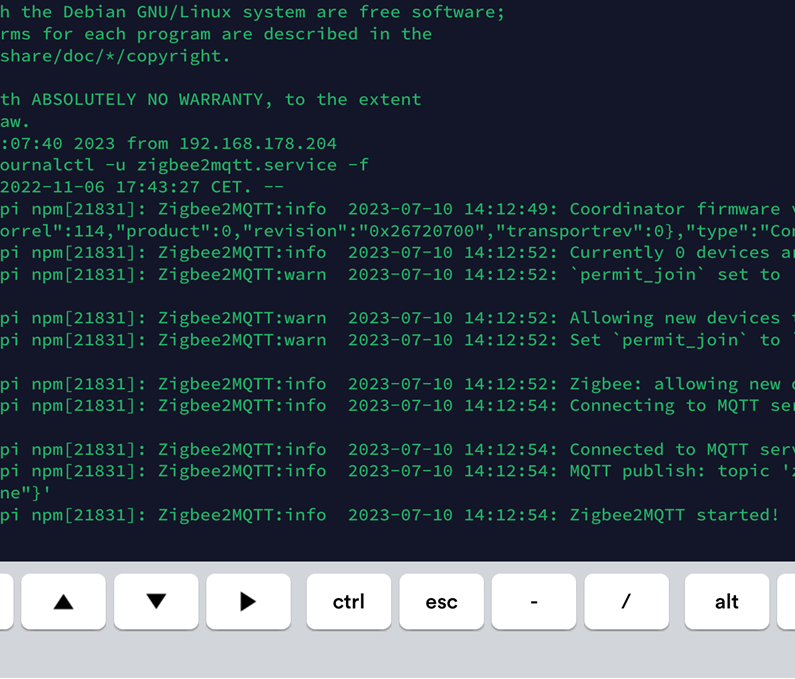The height and width of the screenshot is (679, 795).
Task: Click the 'Set `permit_join` to' warn line
Action: pyautogui.click(x=398, y=340)
